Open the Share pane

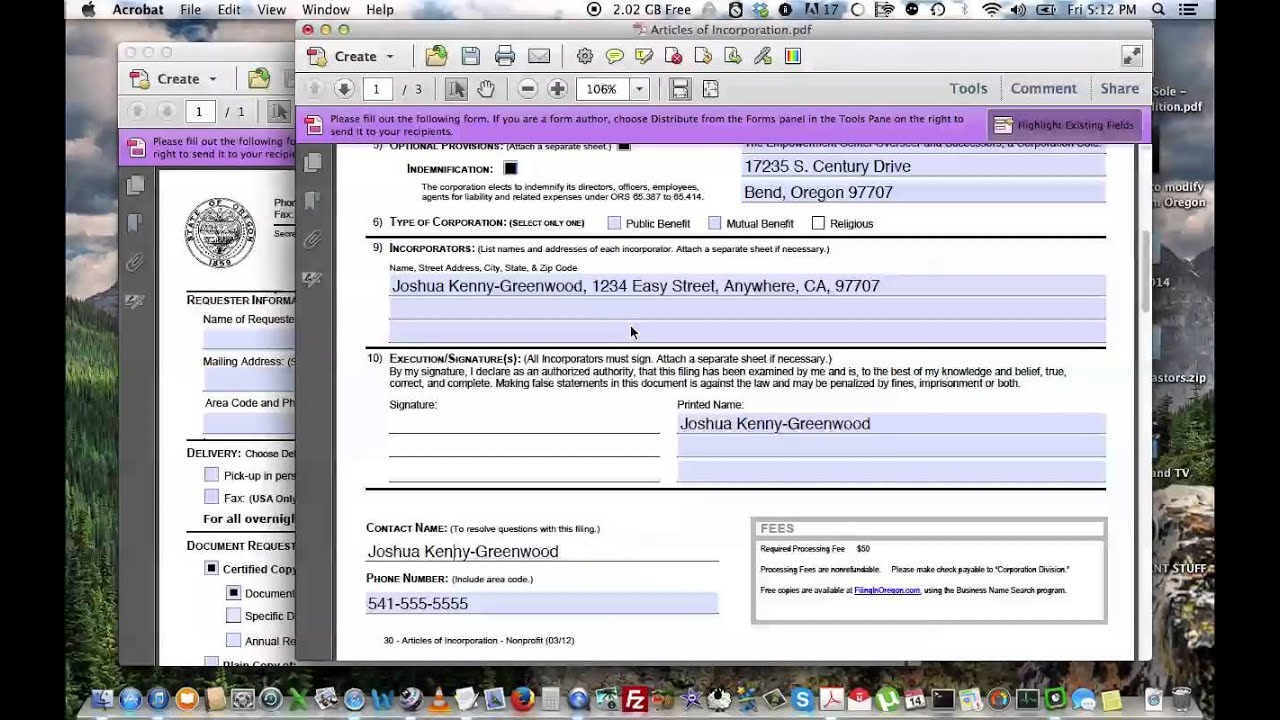tap(1119, 89)
